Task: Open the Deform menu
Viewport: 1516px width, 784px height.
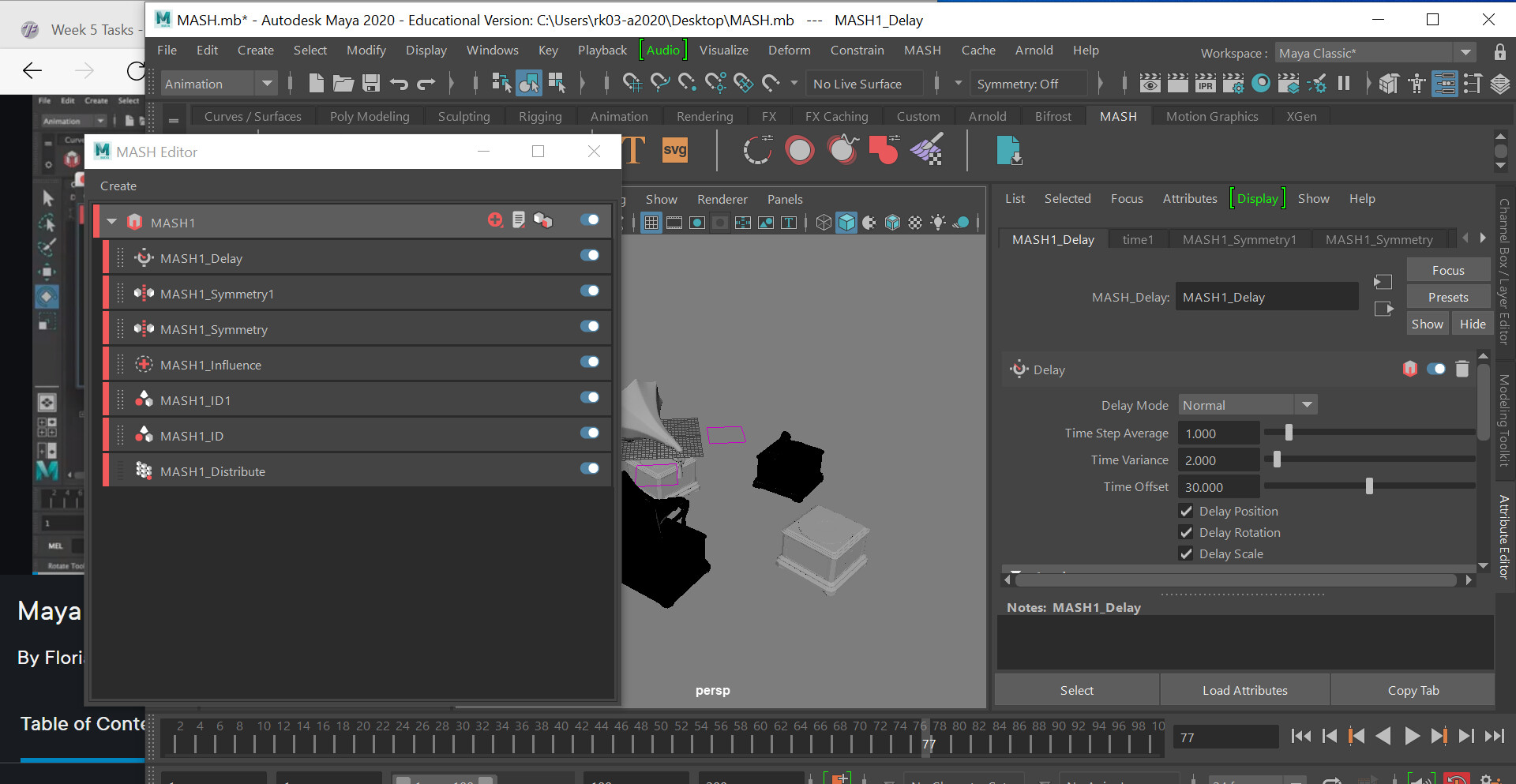Action: [789, 50]
